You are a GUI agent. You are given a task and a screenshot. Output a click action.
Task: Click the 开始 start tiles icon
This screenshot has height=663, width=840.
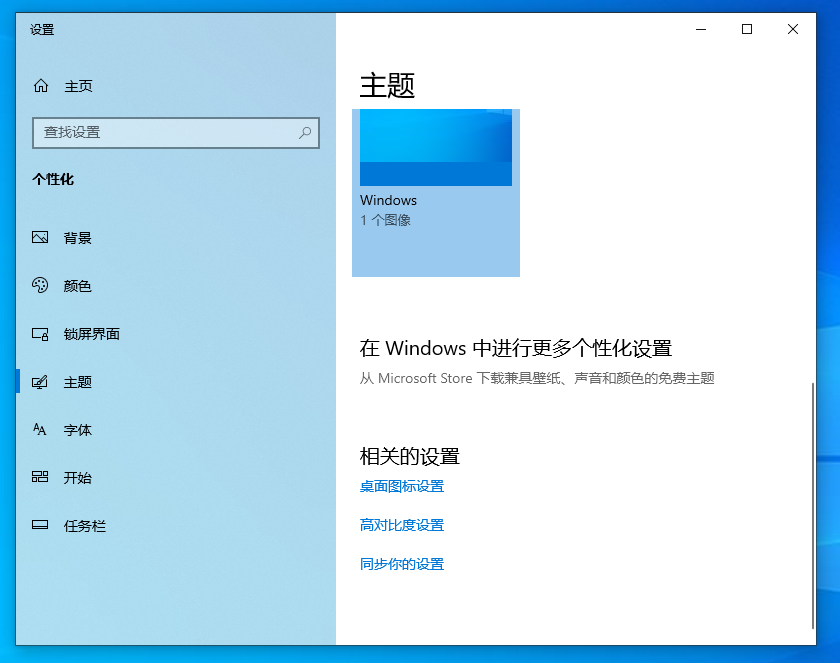(x=40, y=477)
